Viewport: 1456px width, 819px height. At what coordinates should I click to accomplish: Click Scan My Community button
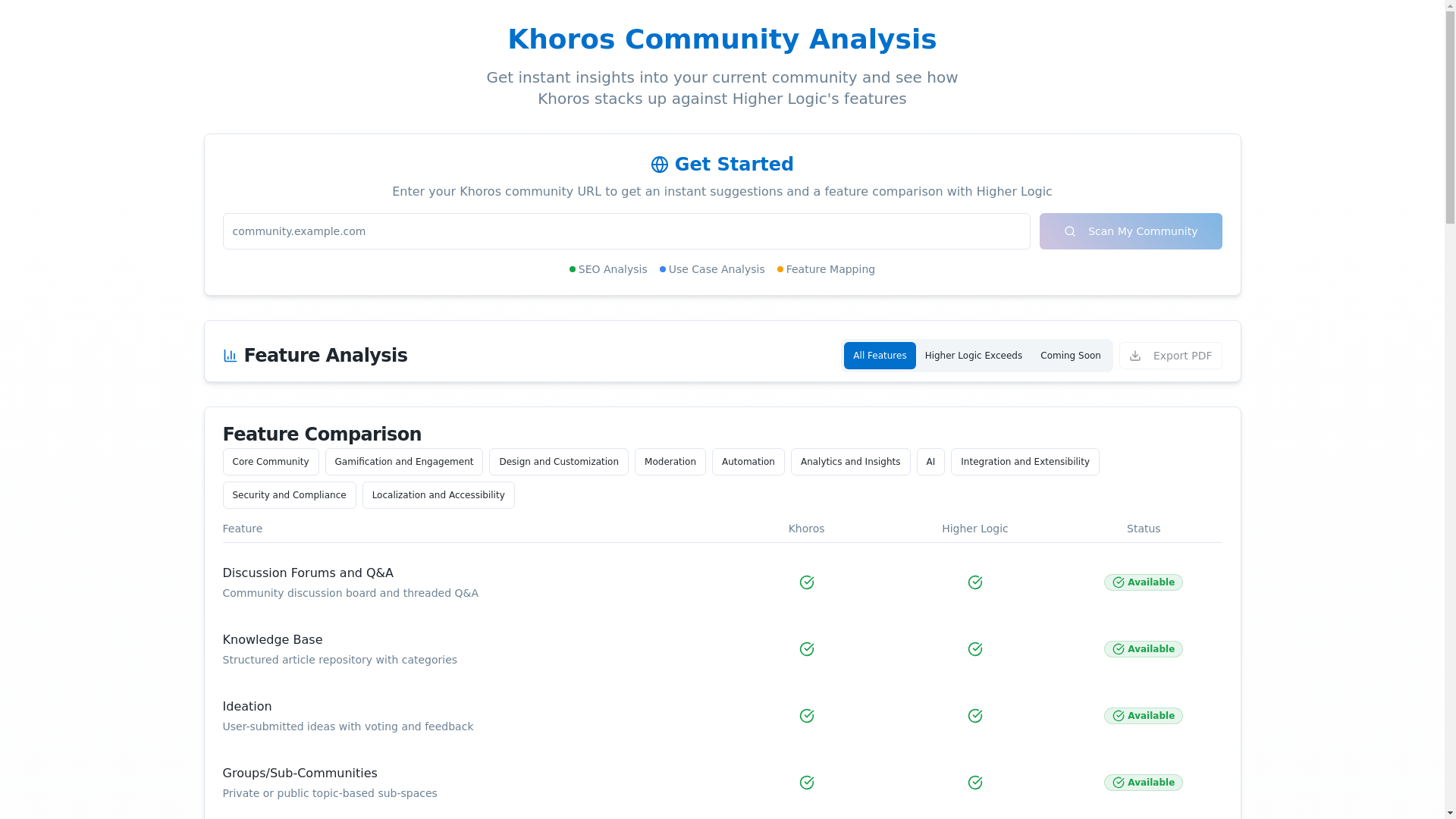click(x=1131, y=231)
